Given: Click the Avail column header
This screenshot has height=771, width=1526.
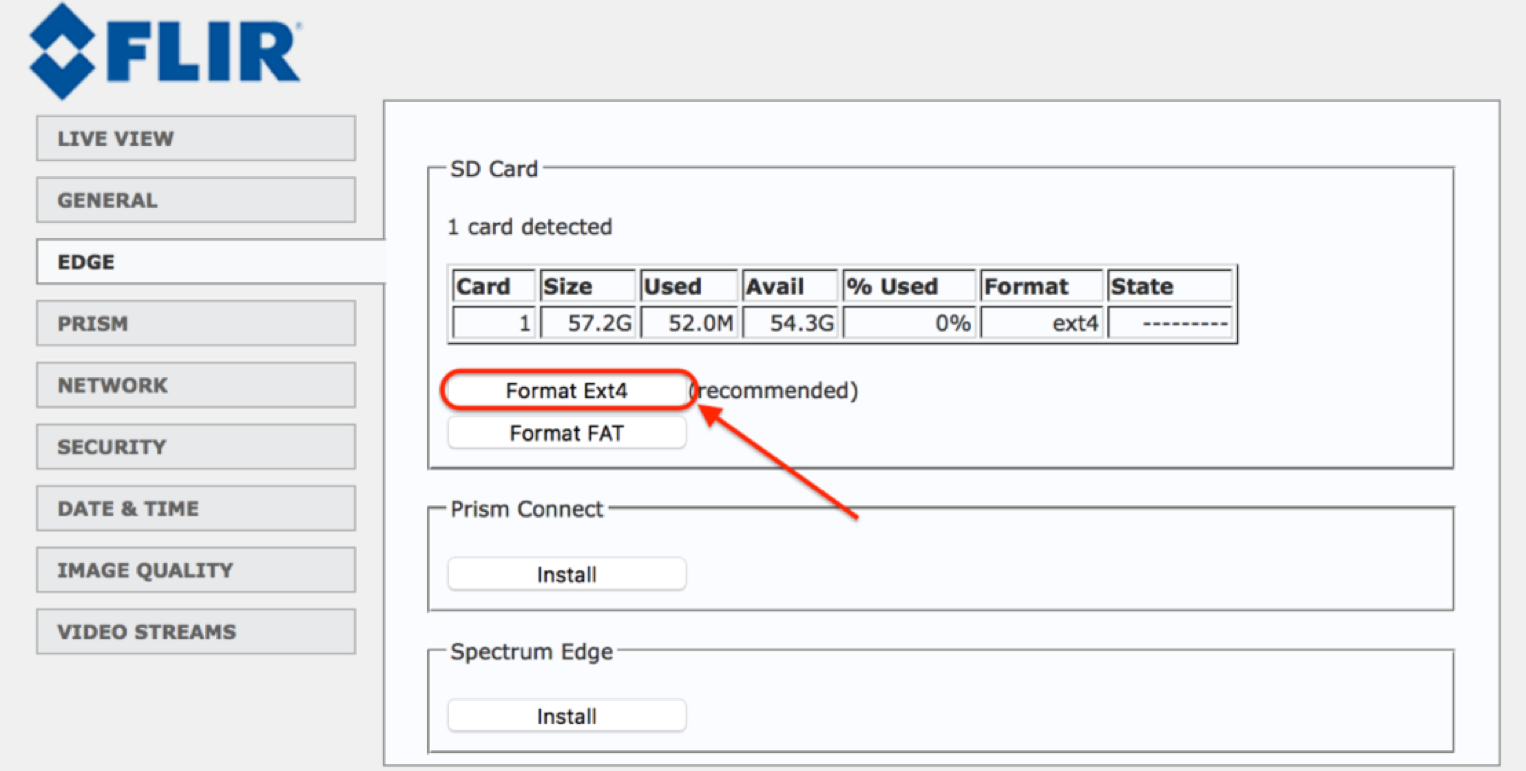Looking at the screenshot, I should [790, 287].
